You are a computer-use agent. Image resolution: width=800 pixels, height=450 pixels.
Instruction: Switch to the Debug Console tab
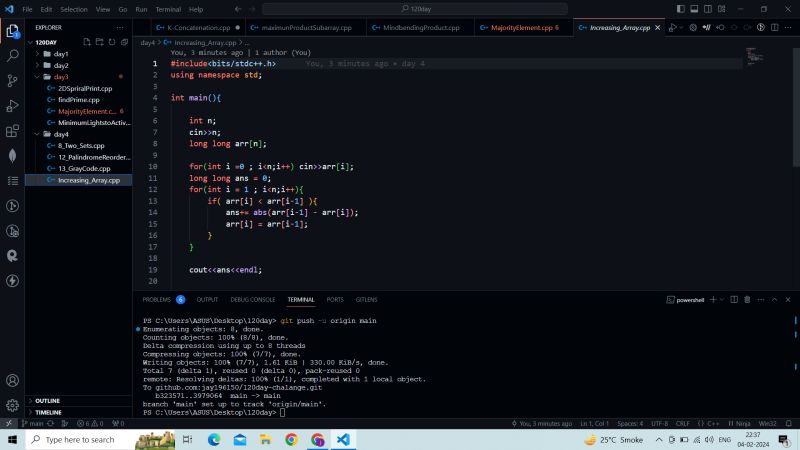[x=253, y=300]
